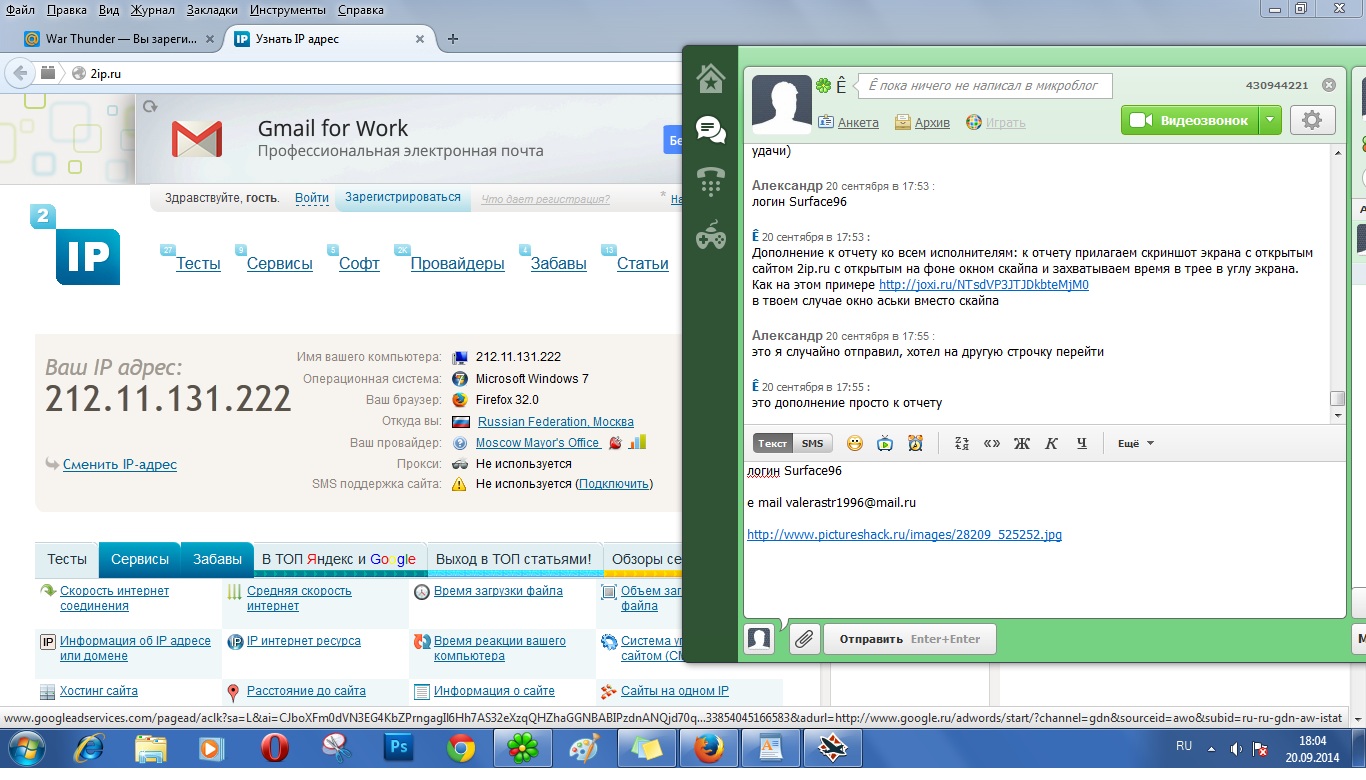Click the chat history scrollbar up arrow
Image resolution: width=1366 pixels, height=780 pixels.
point(1337,151)
